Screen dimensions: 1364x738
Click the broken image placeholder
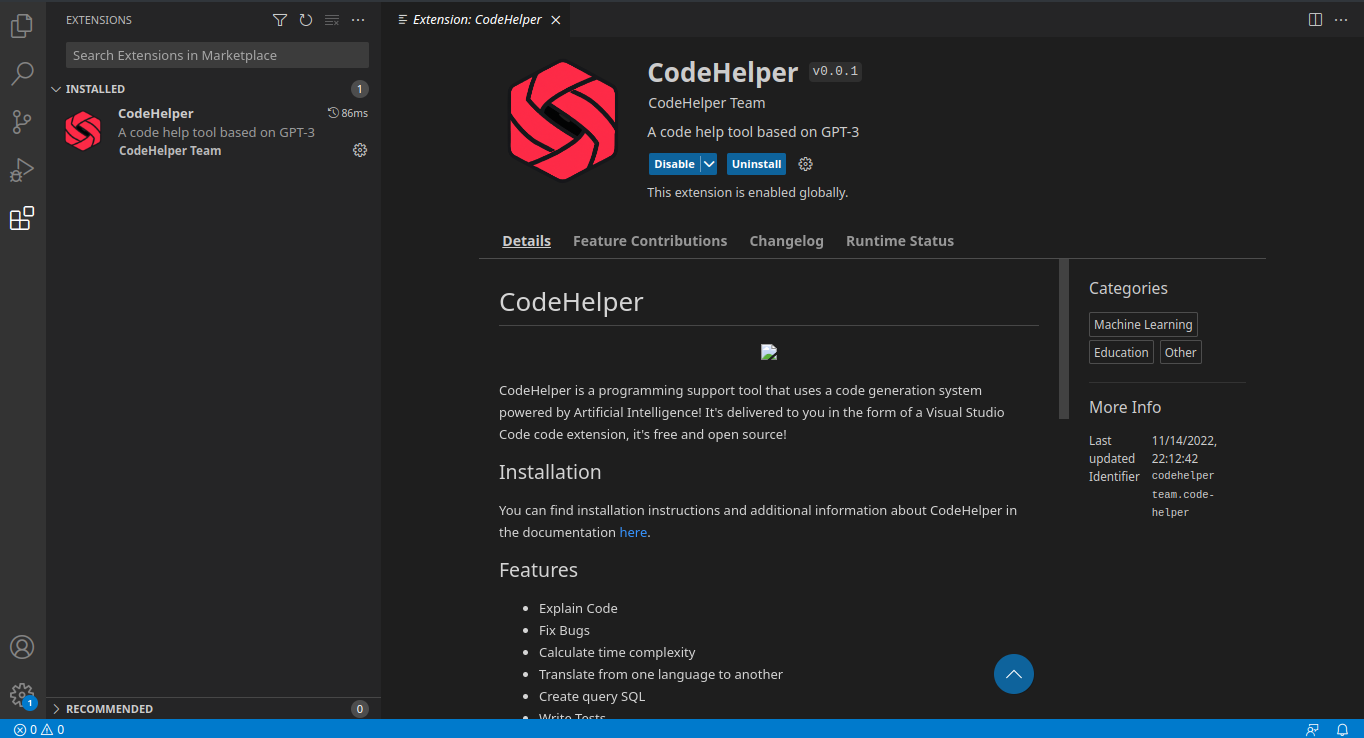[x=769, y=352]
